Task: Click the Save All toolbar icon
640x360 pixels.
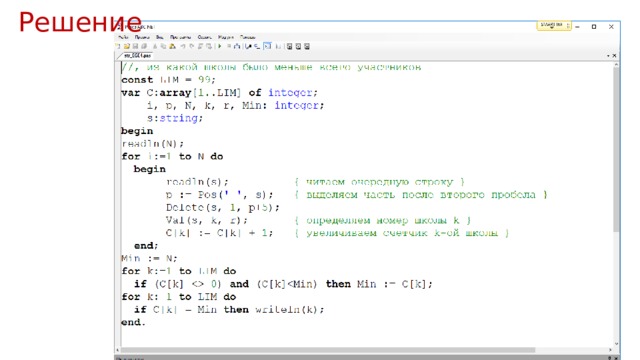Action: click(x=144, y=46)
